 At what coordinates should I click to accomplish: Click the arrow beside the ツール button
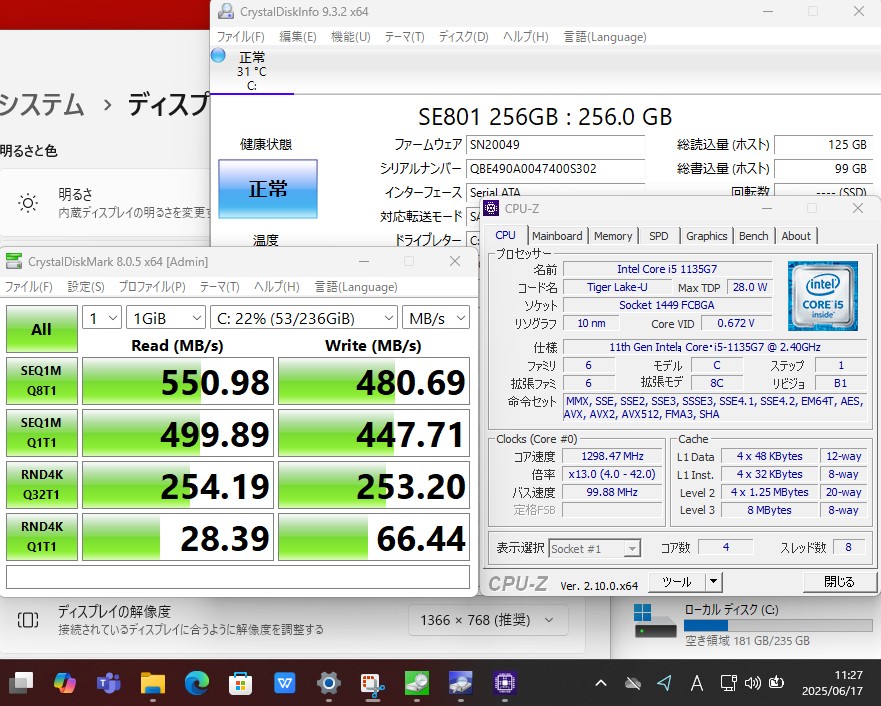click(x=714, y=581)
